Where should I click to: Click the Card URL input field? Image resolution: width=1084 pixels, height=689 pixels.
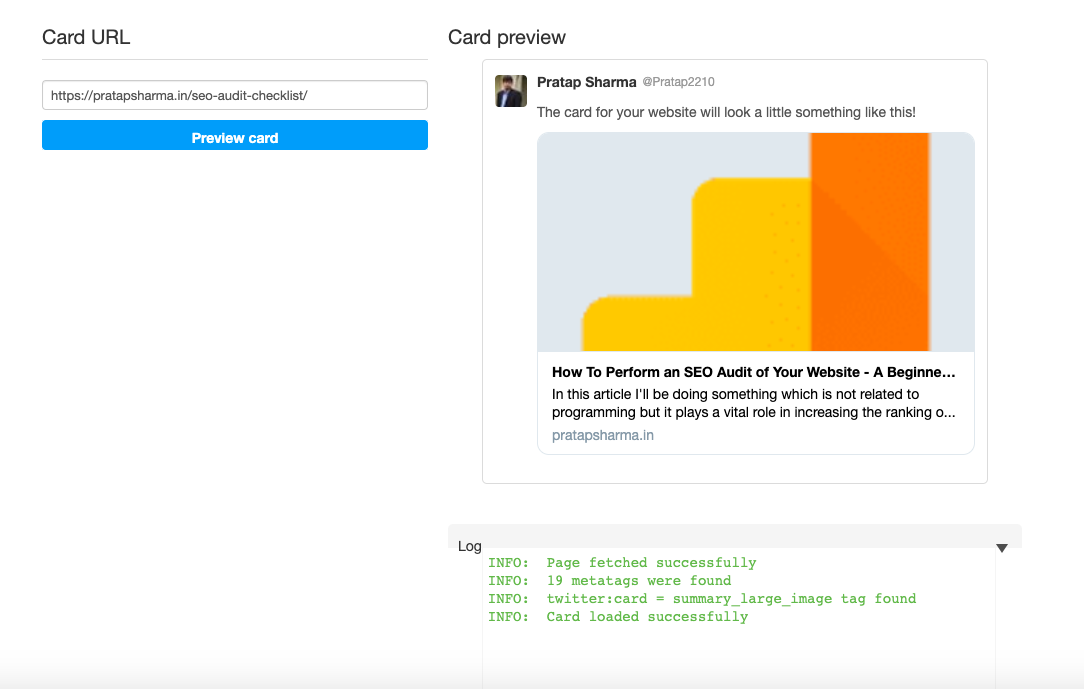[234, 95]
